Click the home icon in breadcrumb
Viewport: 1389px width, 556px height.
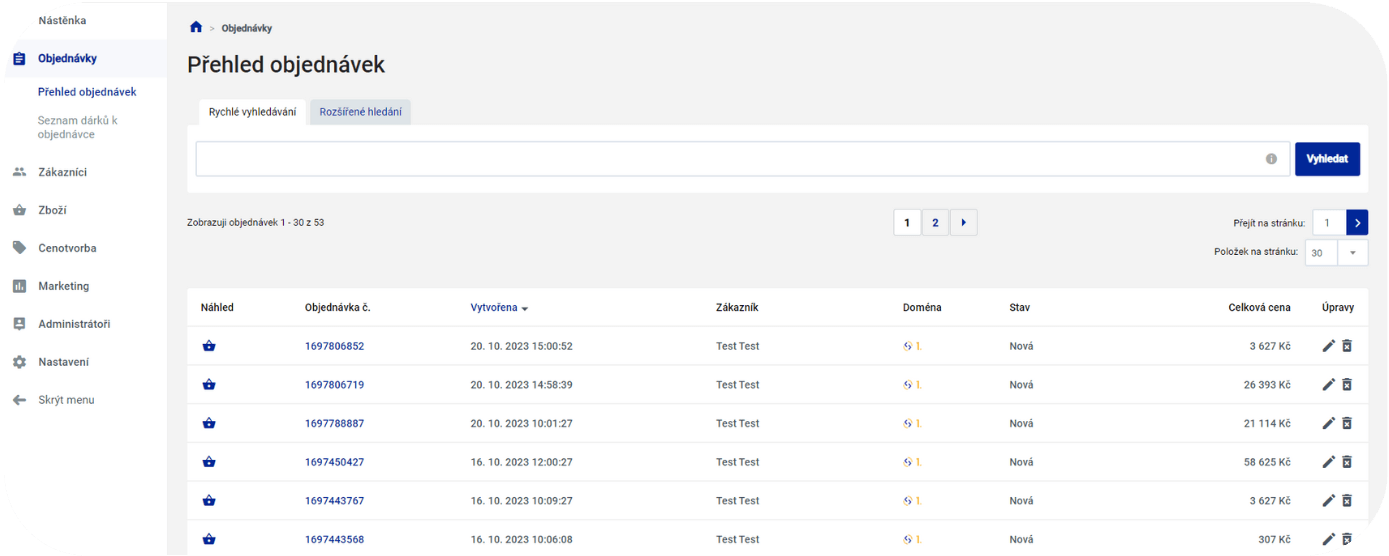(196, 27)
